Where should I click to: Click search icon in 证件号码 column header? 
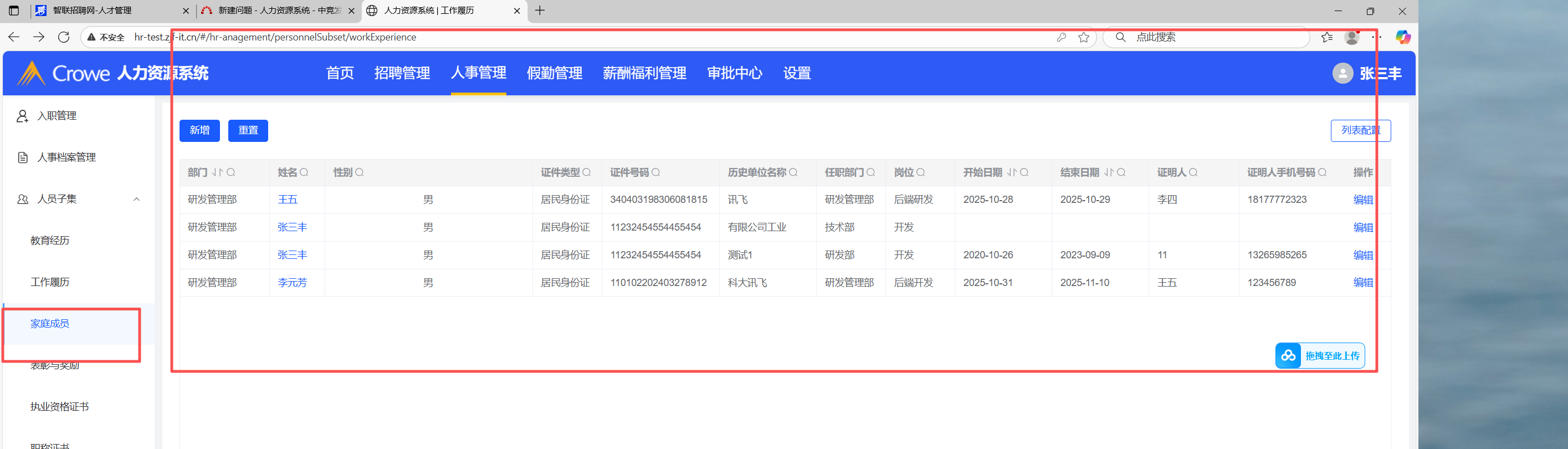point(655,172)
